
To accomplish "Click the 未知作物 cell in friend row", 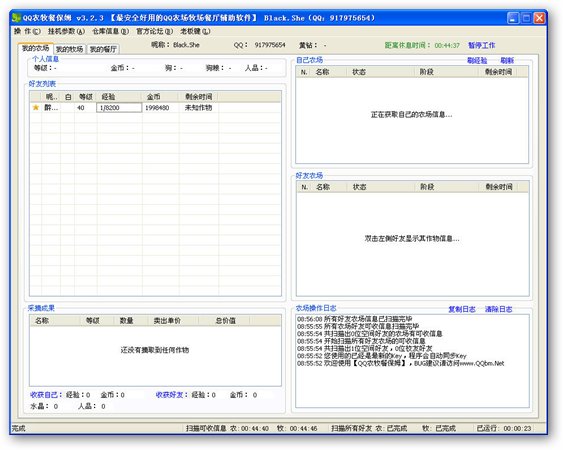I will (x=198, y=107).
